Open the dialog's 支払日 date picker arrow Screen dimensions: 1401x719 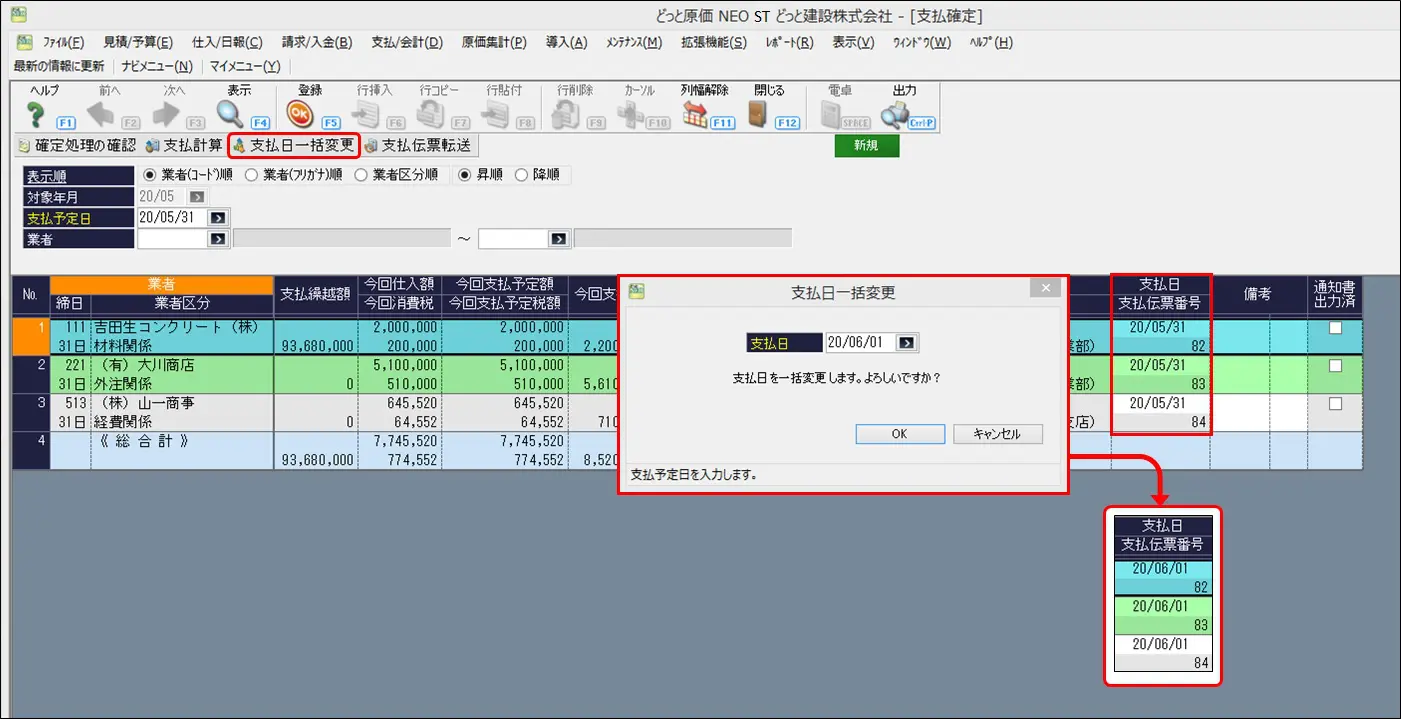906,343
